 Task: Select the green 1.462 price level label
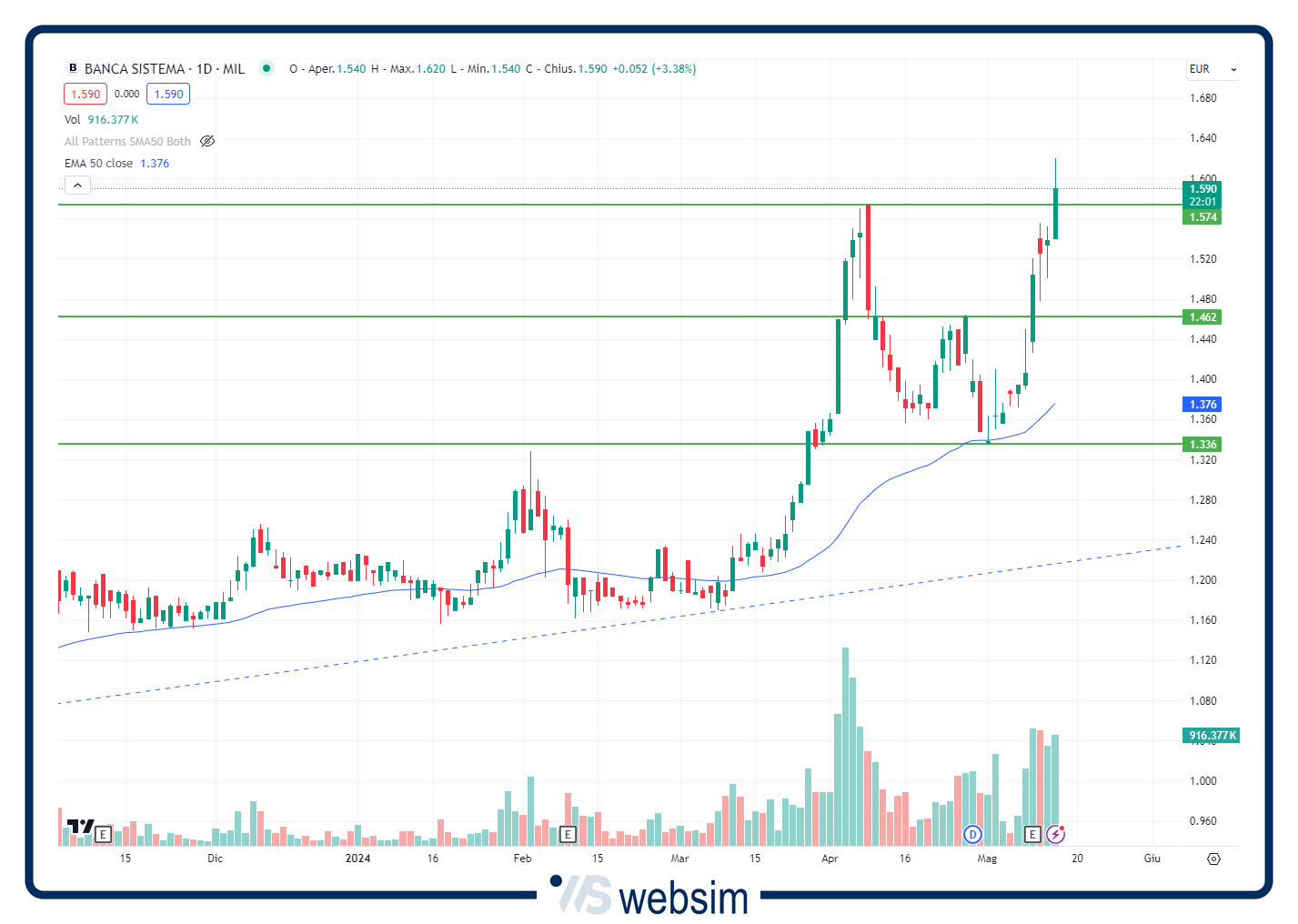(1202, 317)
